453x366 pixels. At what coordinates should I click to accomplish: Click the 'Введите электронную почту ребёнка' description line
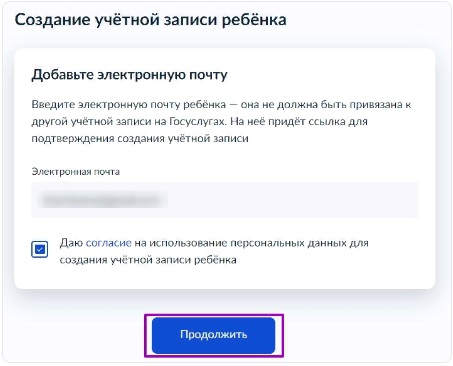(x=129, y=105)
